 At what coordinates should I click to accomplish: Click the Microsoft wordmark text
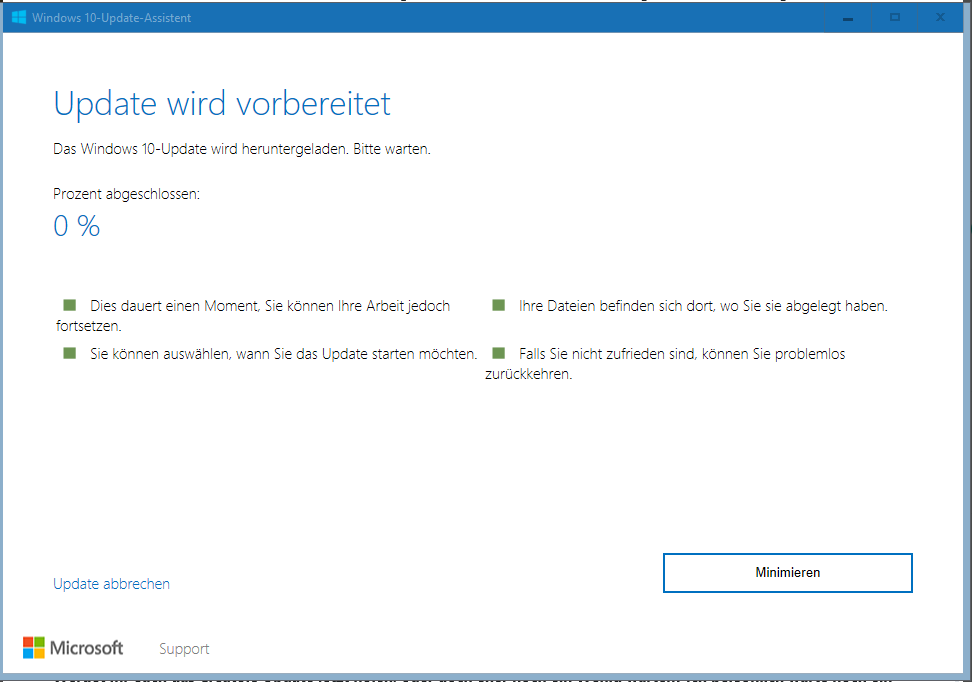click(x=86, y=648)
